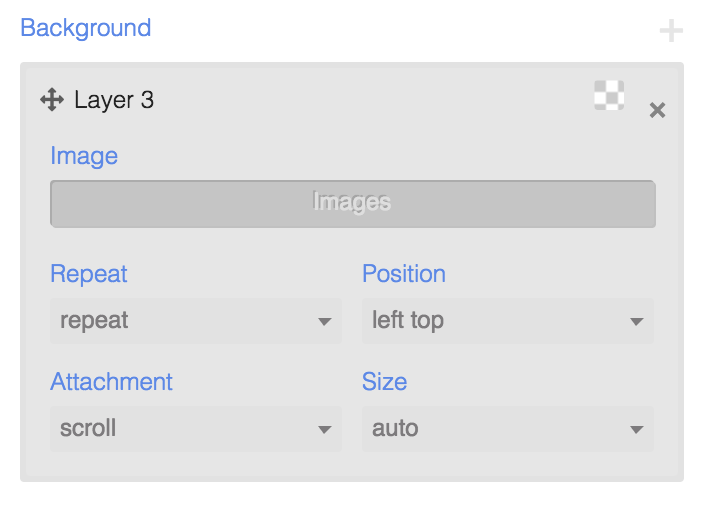704x510 pixels.
Task: Open the Images picker button
Action: [x=353, y=204]
